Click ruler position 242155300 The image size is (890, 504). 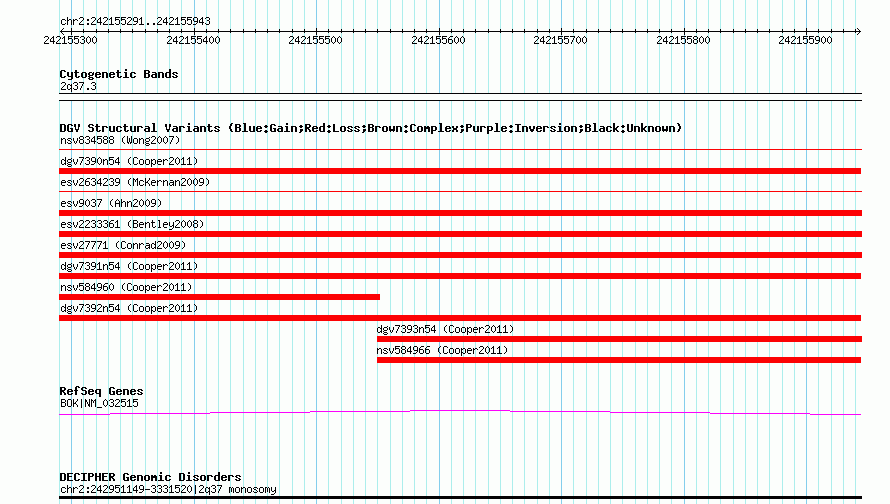[x=70, y=40]
